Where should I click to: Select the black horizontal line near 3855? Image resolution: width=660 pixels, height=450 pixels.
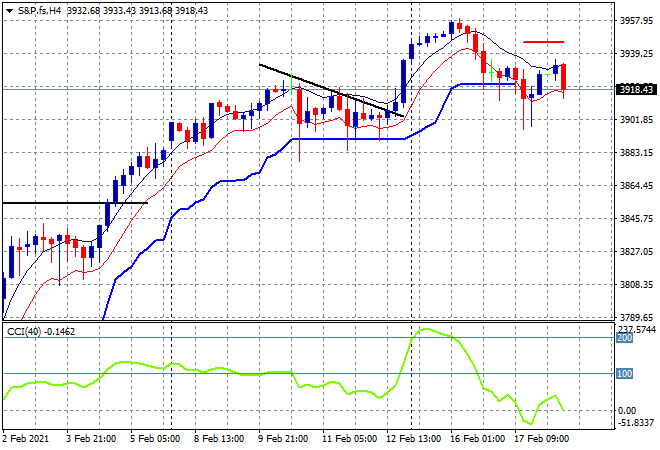pyautogui.click(x=75, y=203)
